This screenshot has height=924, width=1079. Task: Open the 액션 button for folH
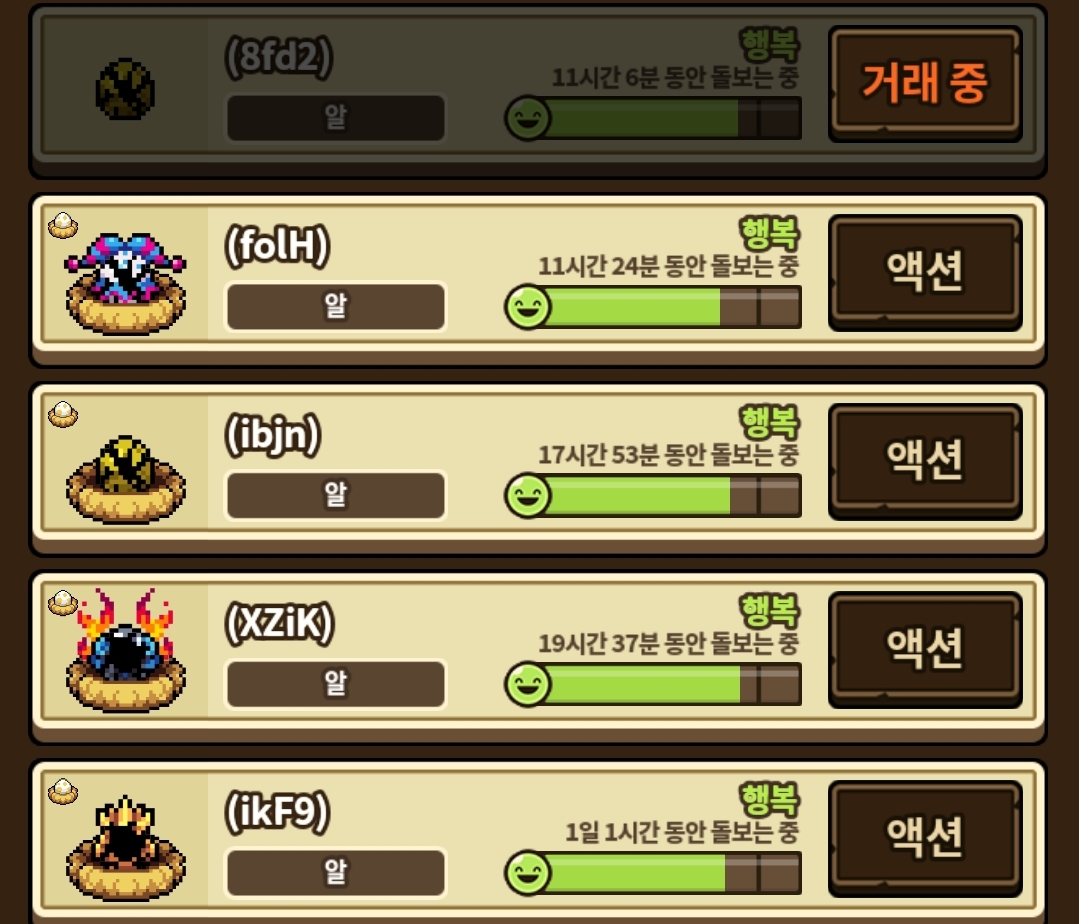[925, 272]
